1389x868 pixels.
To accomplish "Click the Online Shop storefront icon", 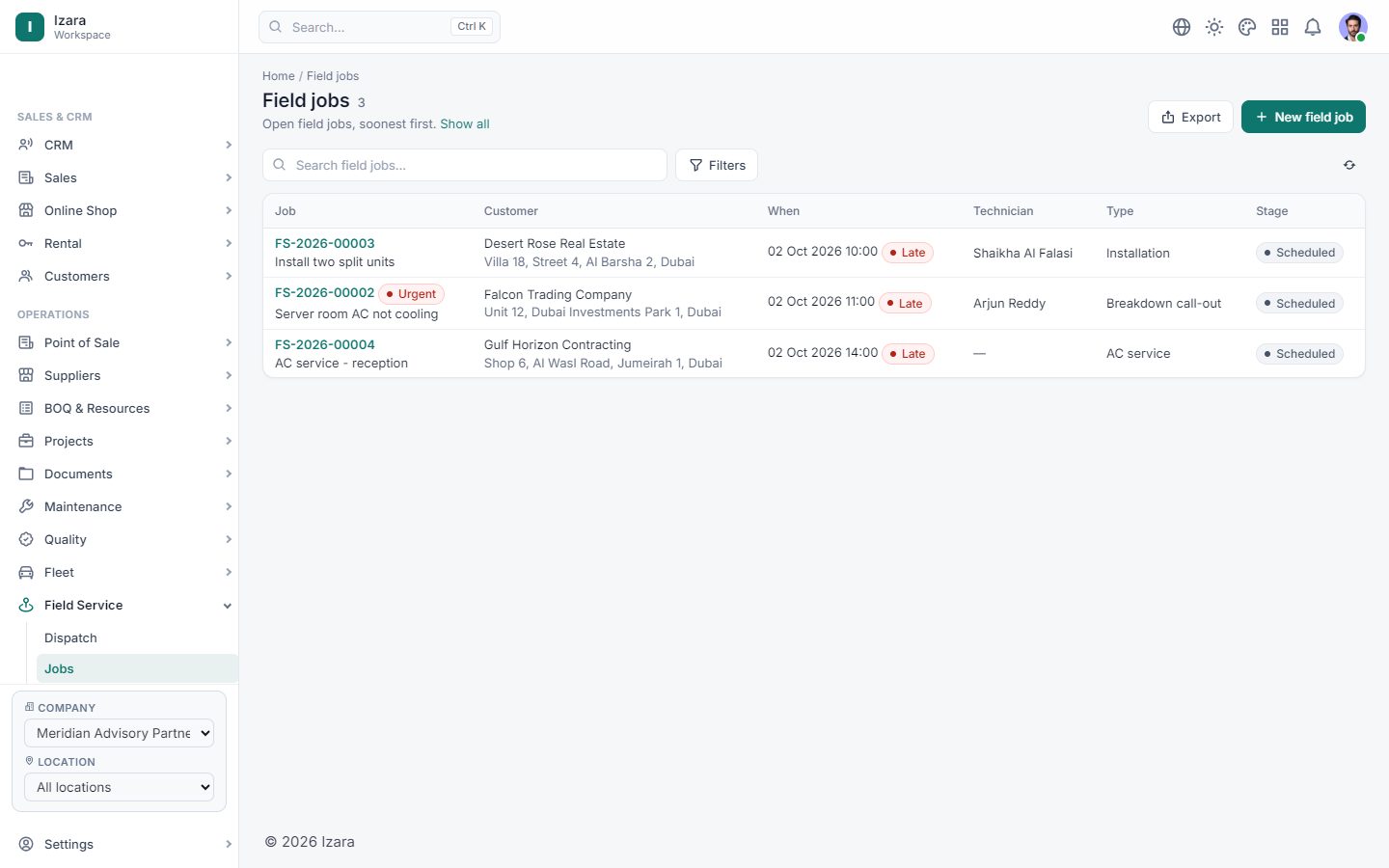I will [26, 210].
